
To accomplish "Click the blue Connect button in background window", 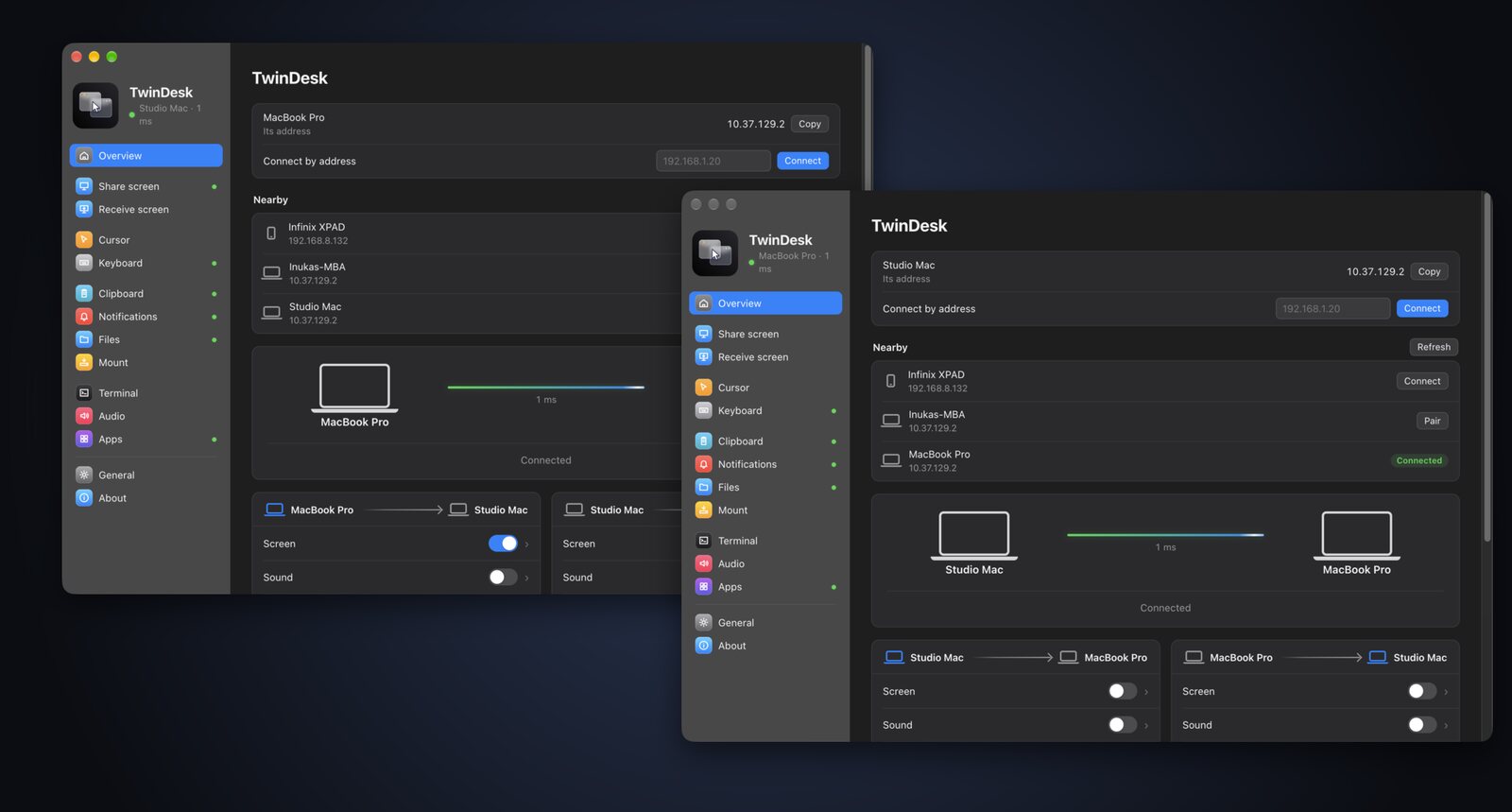I will pyautogui.click(x=803, y=161).
